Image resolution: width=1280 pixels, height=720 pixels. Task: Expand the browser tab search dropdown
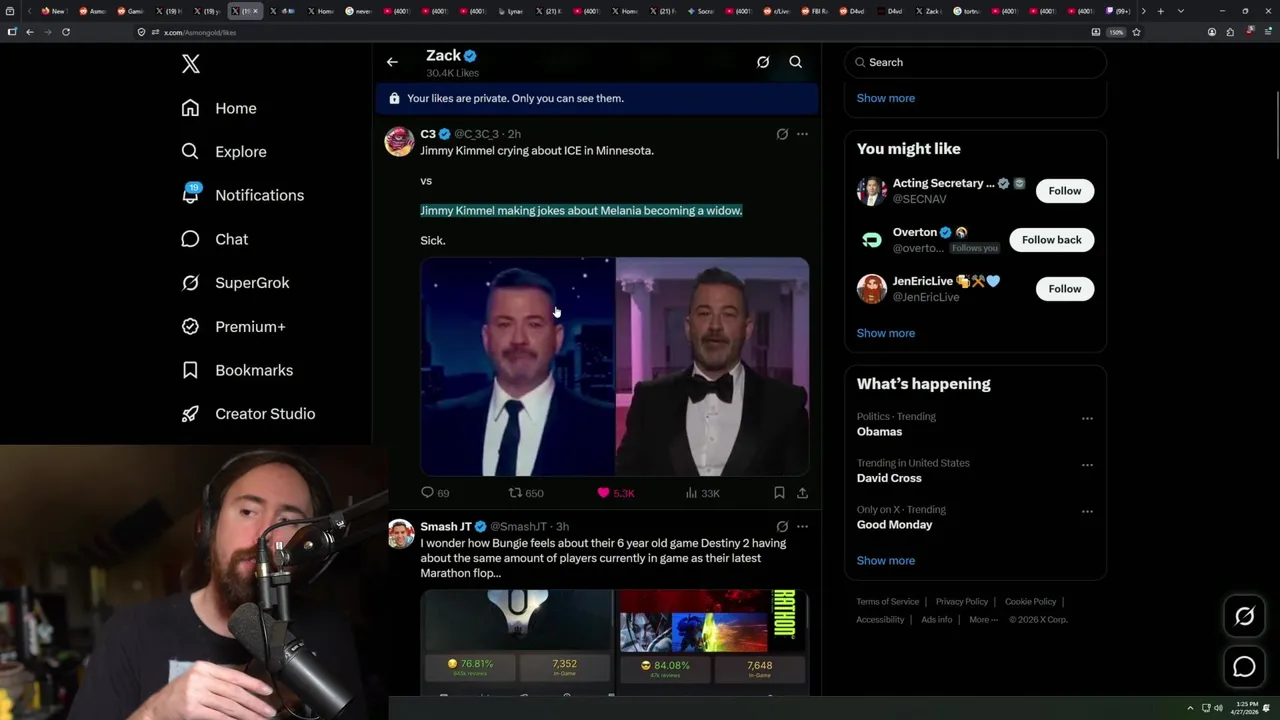click(1181, 11)
